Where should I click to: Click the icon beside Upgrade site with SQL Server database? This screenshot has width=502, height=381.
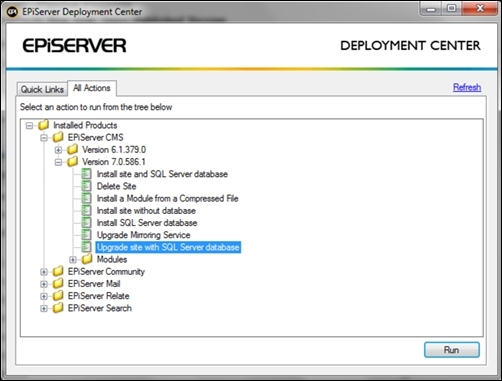coord(86,247)
